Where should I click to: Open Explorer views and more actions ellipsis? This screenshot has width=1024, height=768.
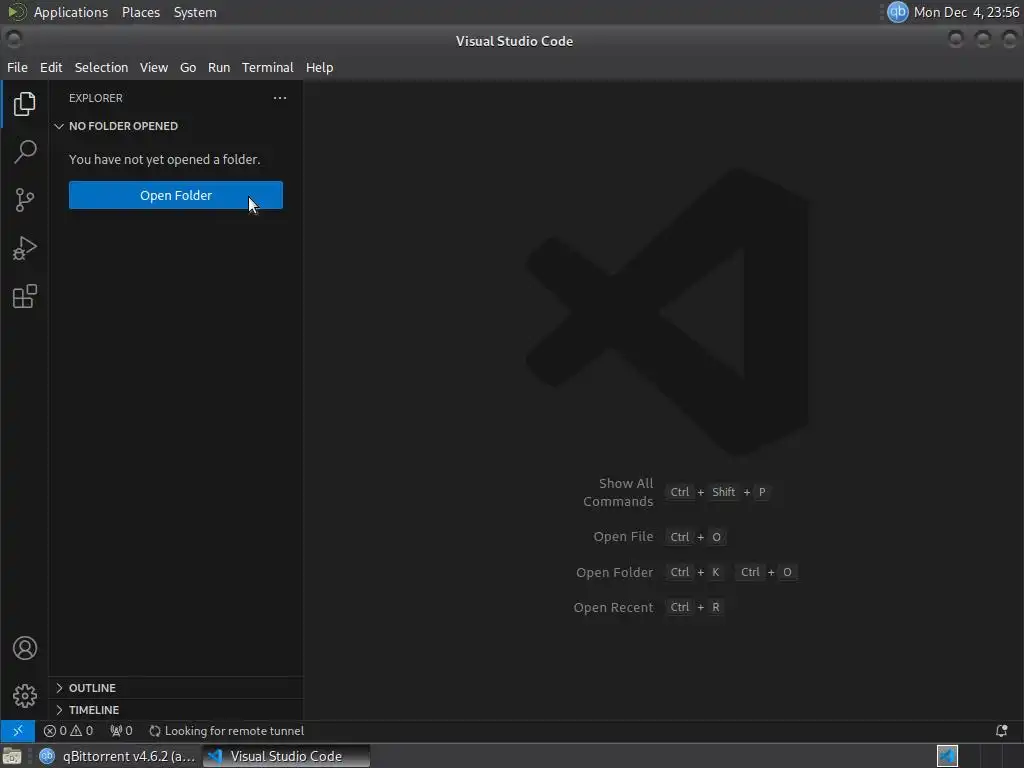(280, 98)
